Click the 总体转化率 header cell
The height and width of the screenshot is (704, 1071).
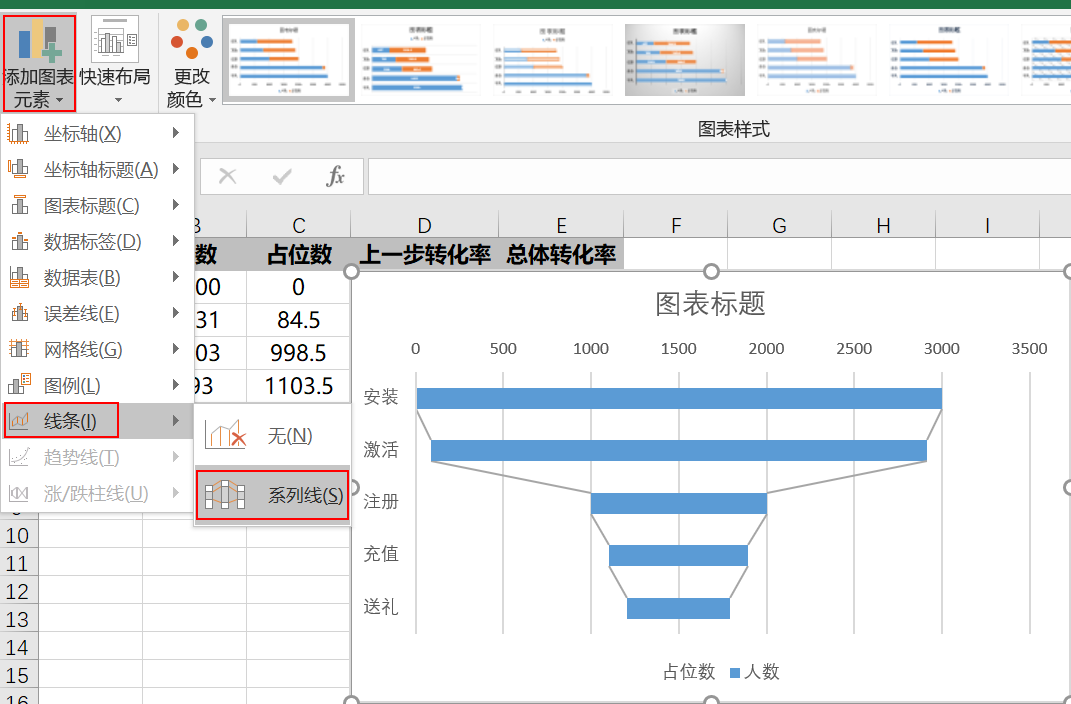click(x=561, y=254)
